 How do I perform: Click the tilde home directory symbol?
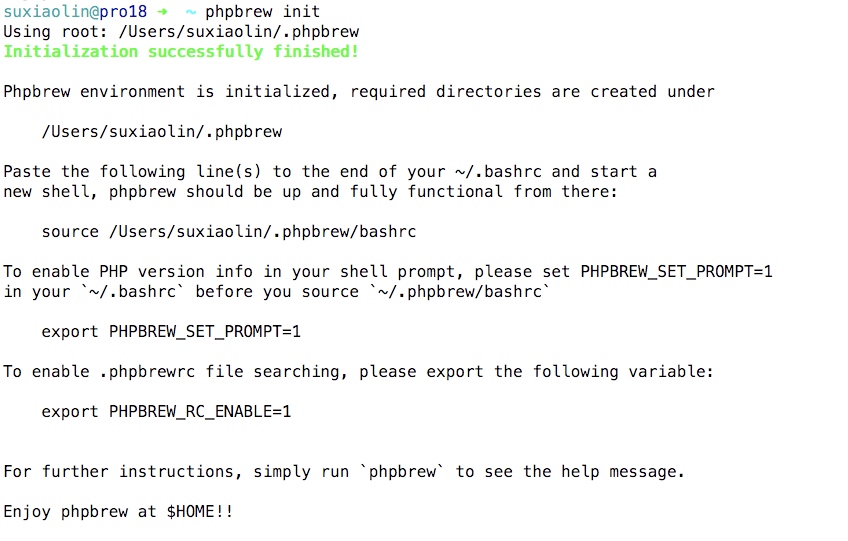pyautogui.click(x=190, y=12)
